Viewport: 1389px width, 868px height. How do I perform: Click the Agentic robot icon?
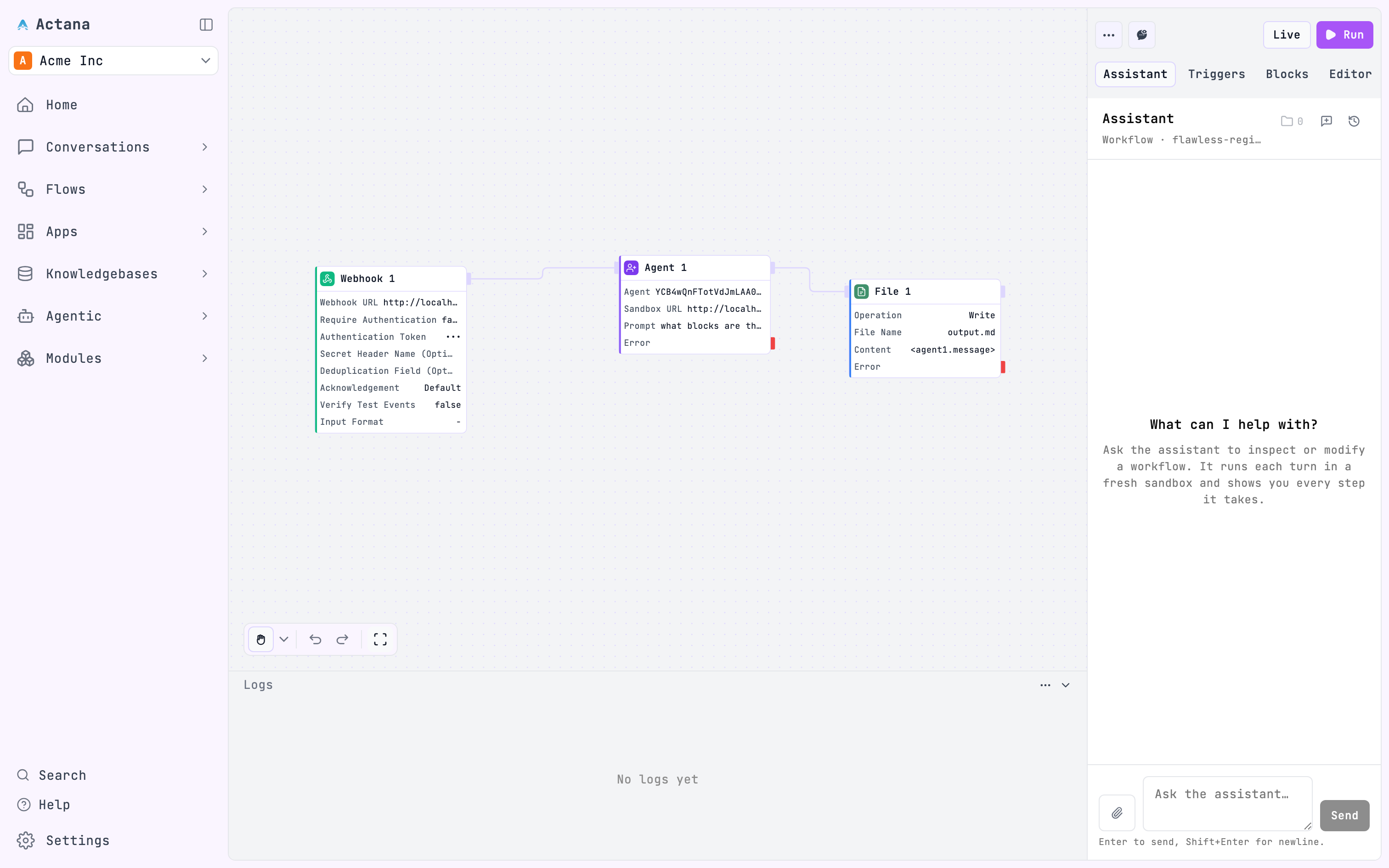pyautogui.click(x=25, y=316)
